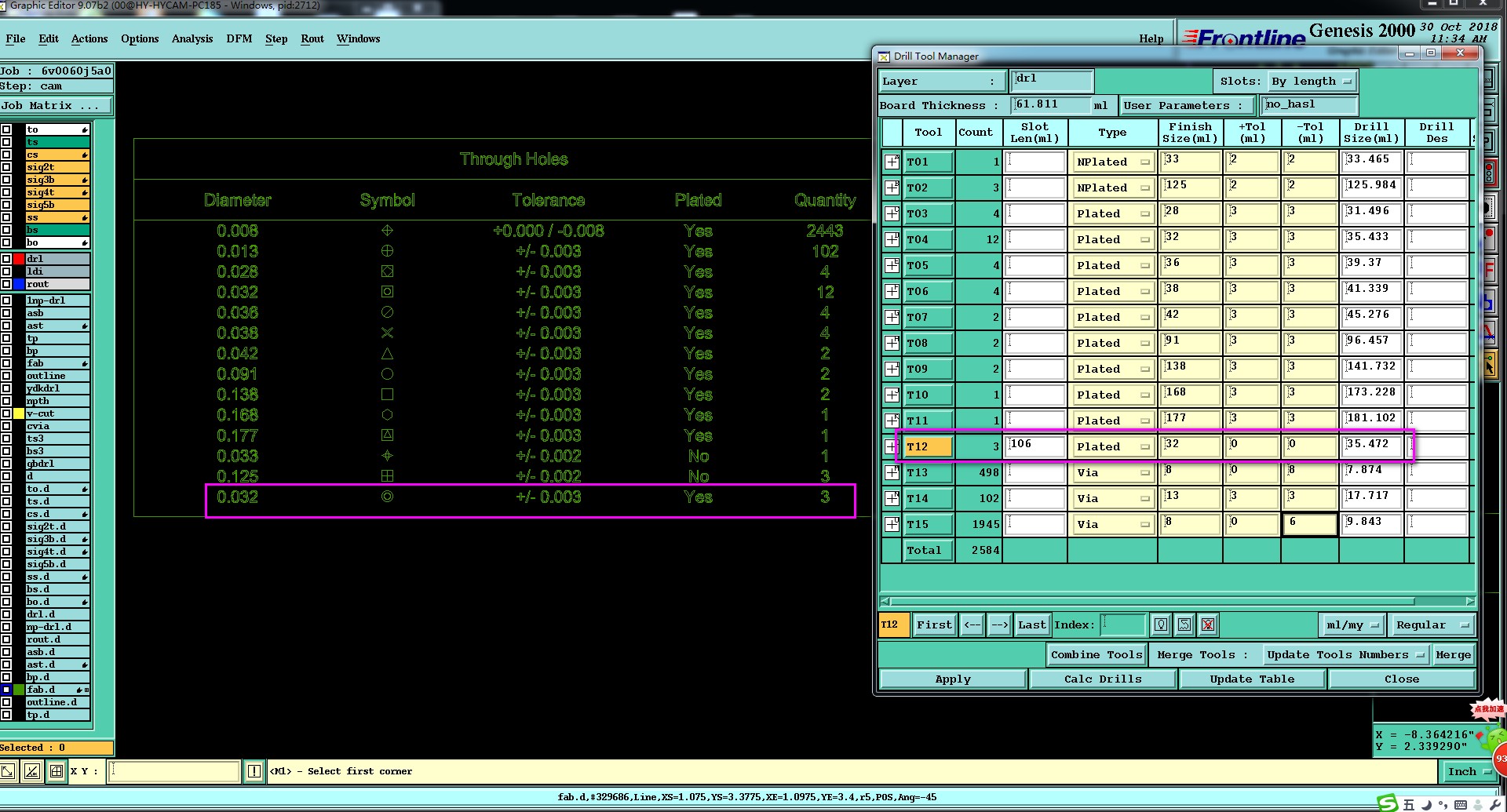Toggle the checkbox for layer 'fab.d'
Image resolution: width=1507 pixels, height=812 pixels.
point(6,690)
